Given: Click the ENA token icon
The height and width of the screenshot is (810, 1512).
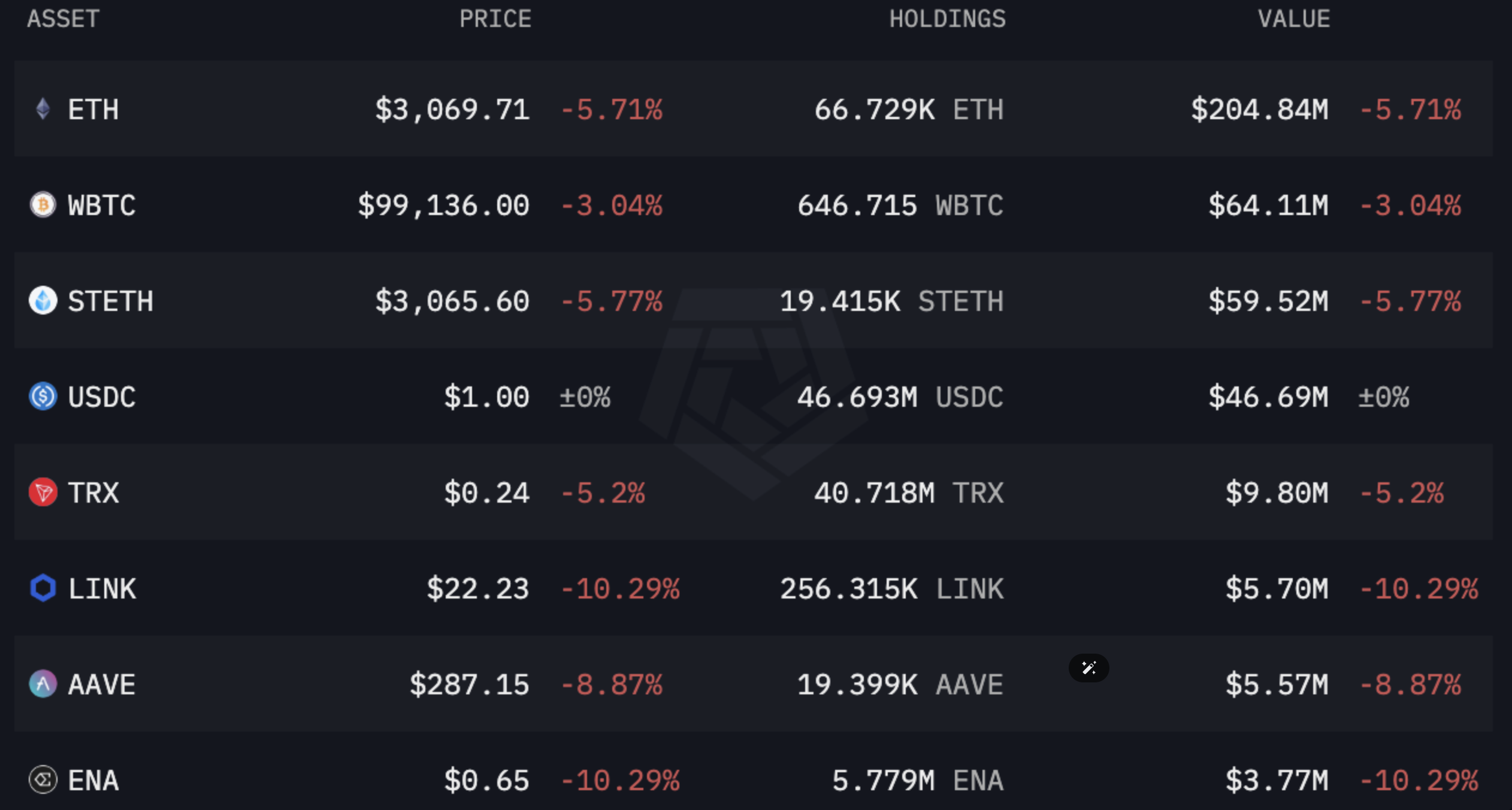Looking at the screenshot, I should [x=43, y=780].
